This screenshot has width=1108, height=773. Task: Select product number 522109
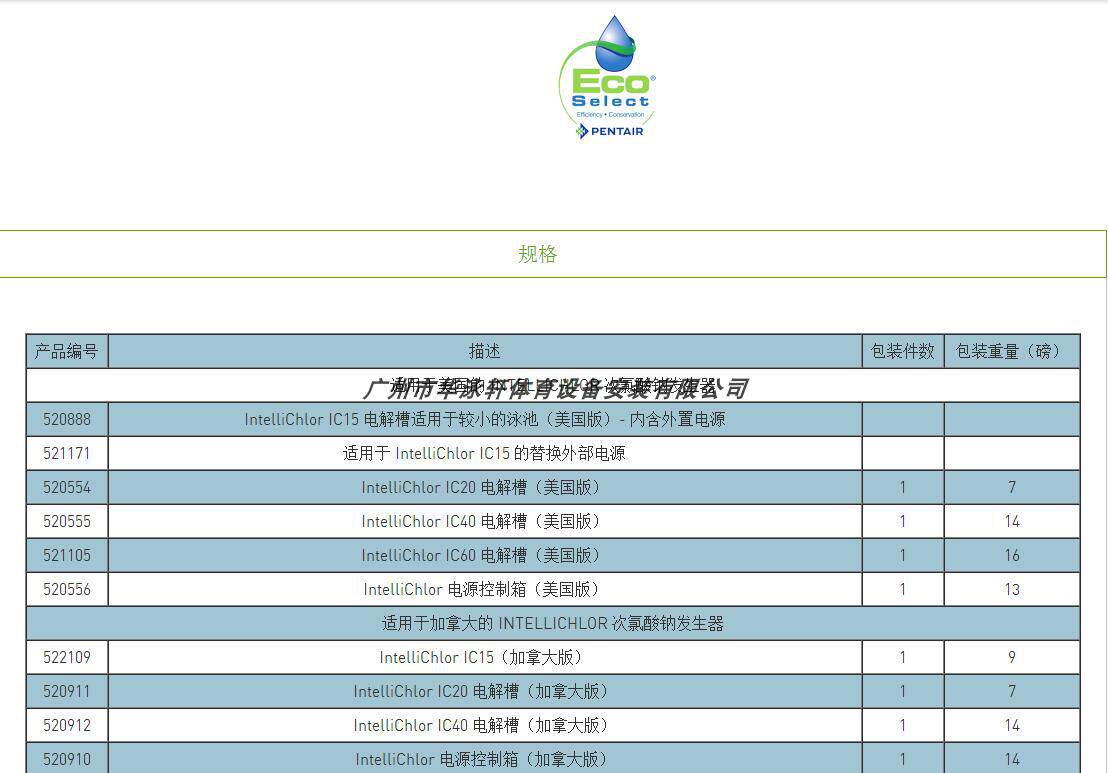pyautogui.click(x=66, y=657)
